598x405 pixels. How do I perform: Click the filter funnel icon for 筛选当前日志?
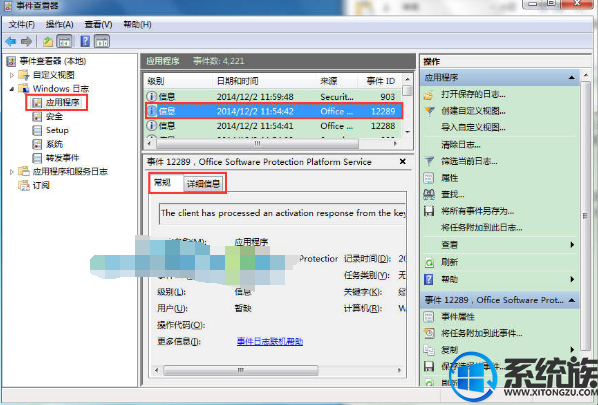429,161
